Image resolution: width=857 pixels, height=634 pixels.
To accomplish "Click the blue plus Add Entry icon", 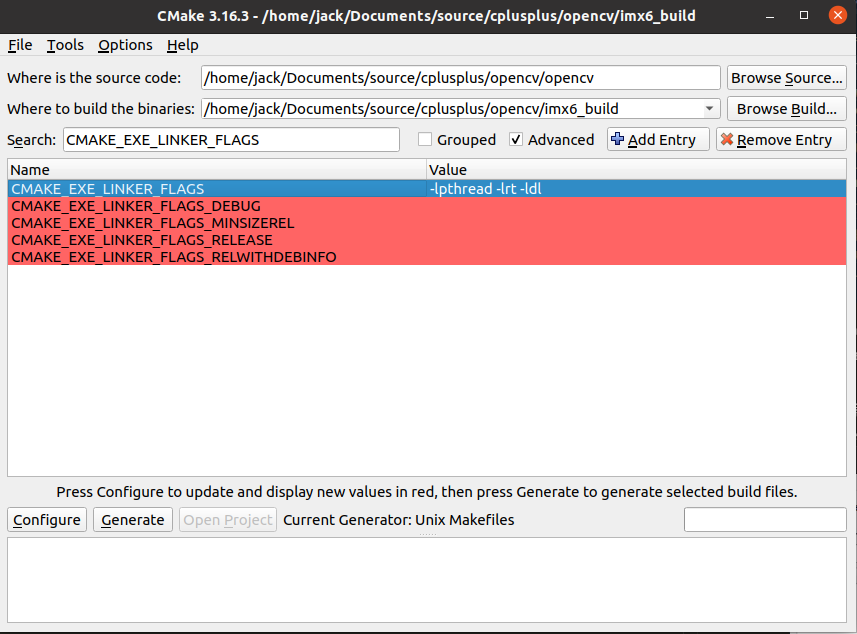I will [x=618, y=139].
